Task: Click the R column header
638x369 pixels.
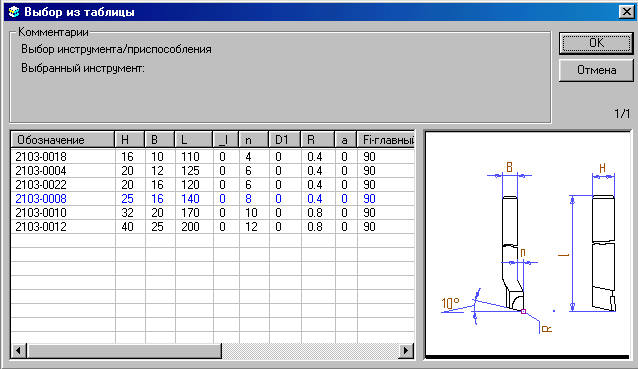Action: click(318, 140)
